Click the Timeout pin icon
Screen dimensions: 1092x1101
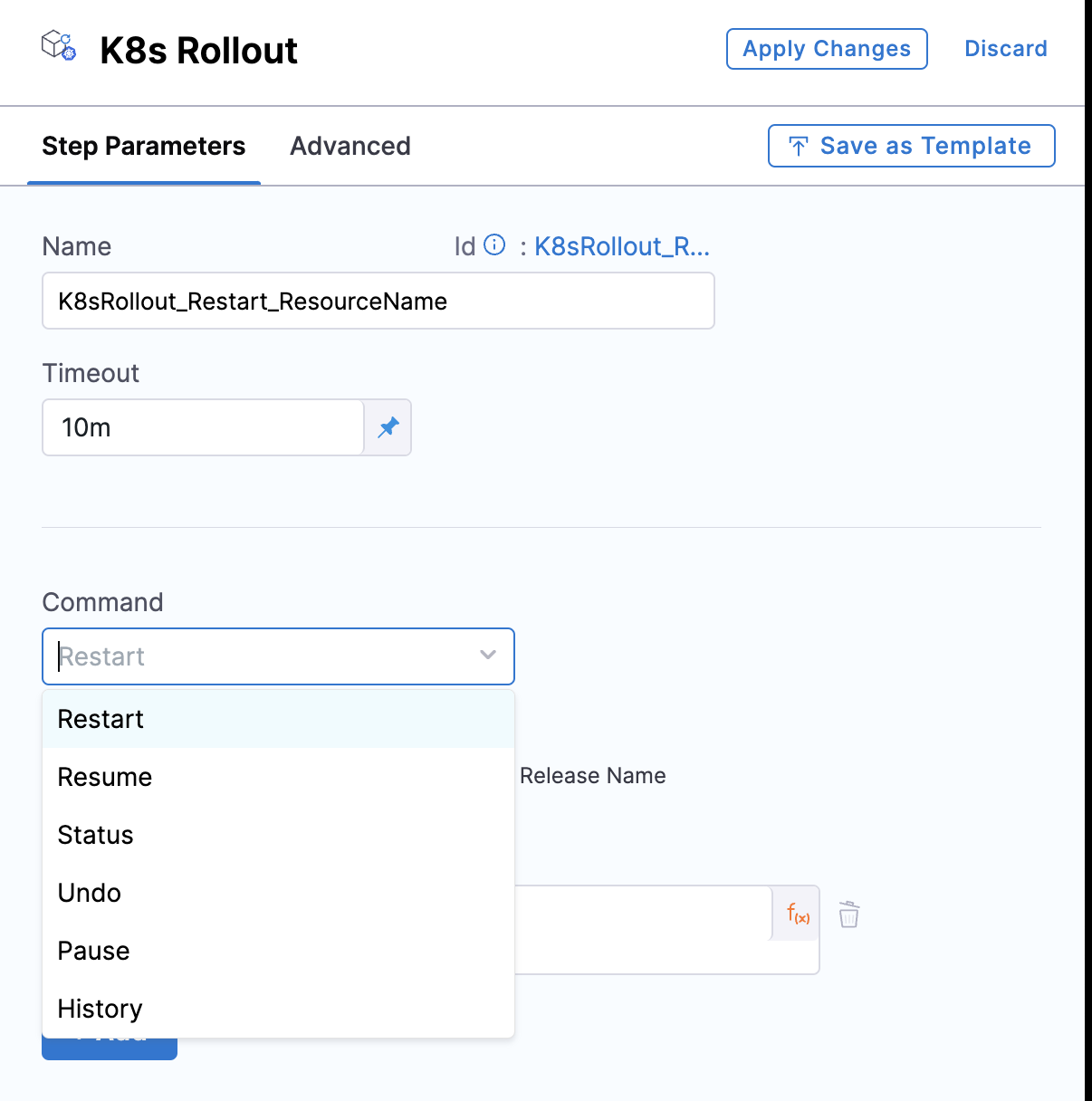[x=388, y=427]
